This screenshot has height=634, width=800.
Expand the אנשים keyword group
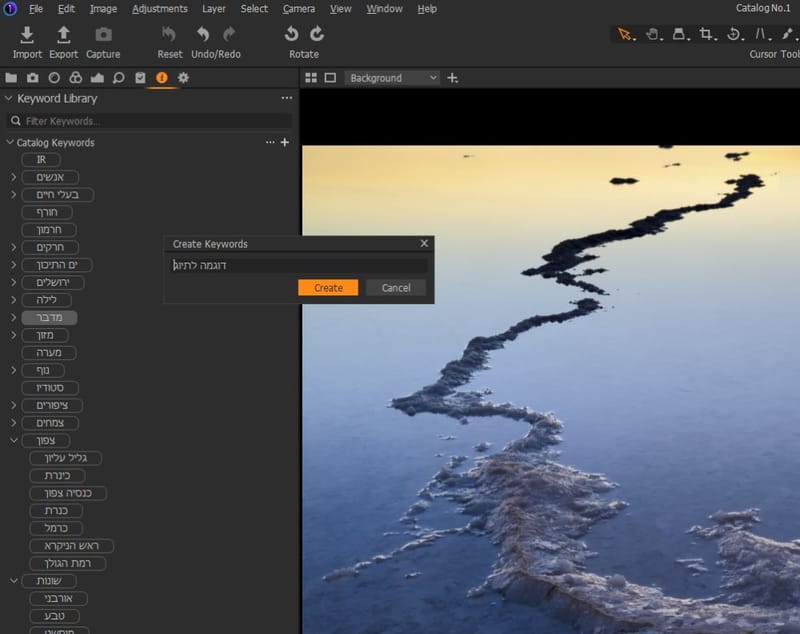(x=13, y=178)
